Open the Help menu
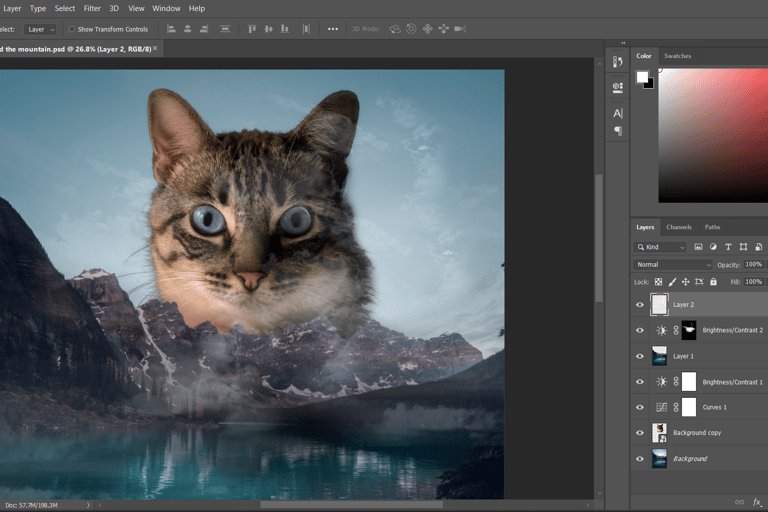This screenshot has height=512, width=768. (197, 8)
